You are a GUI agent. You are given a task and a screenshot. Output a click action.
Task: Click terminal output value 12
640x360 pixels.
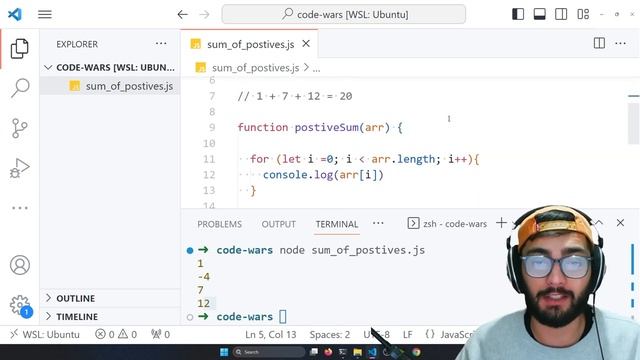pyautogui.click(x=204, y=303)
